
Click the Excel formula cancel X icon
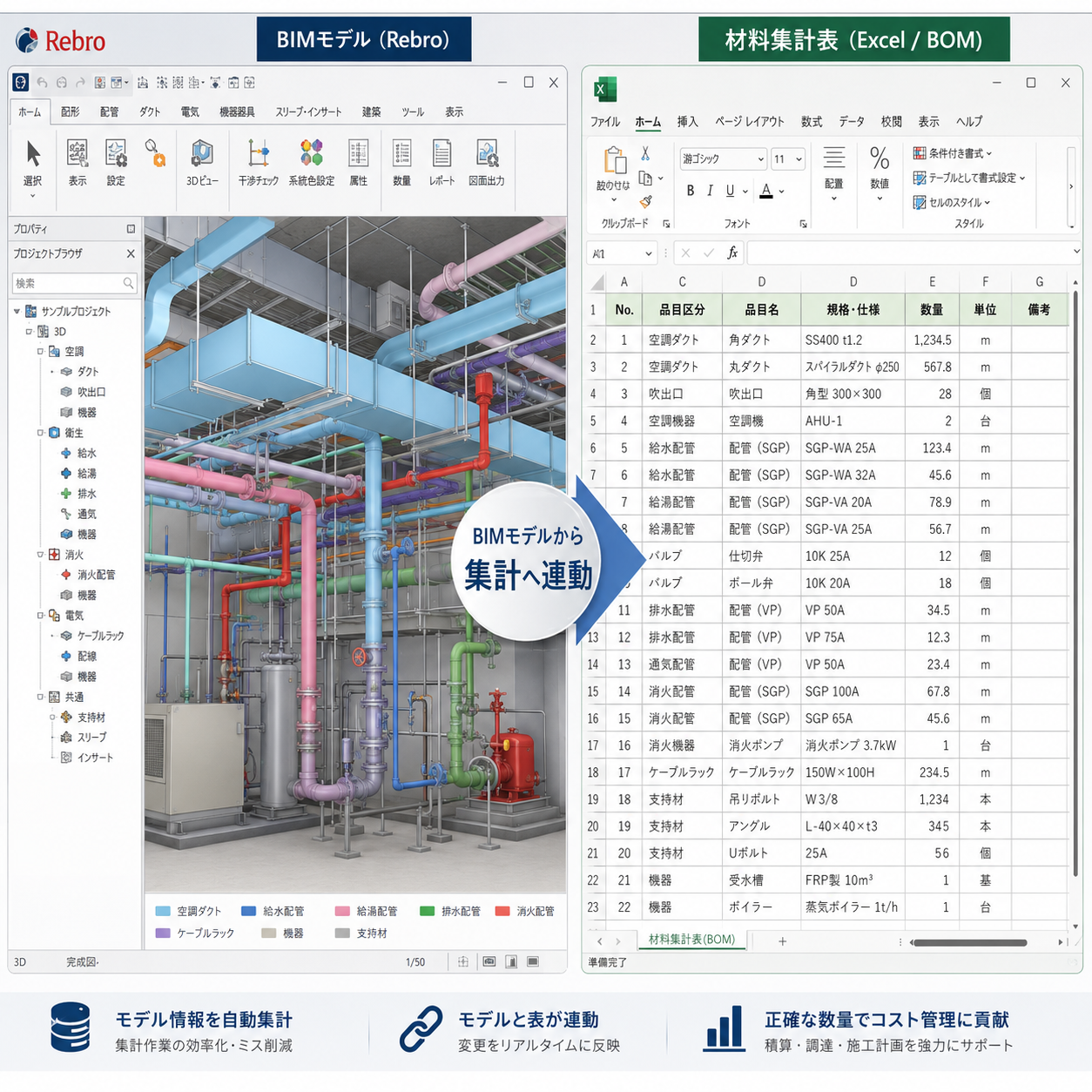[x=685, y=253]
